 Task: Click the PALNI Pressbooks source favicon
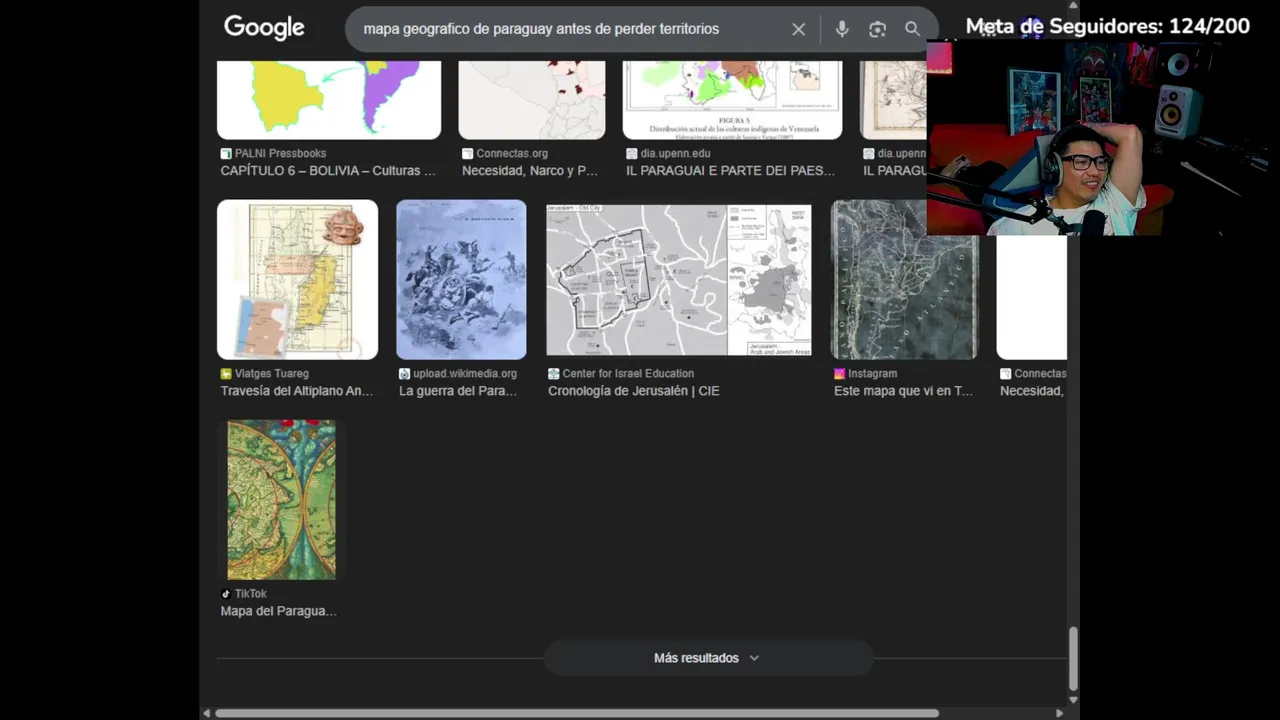tap(226, 154)
